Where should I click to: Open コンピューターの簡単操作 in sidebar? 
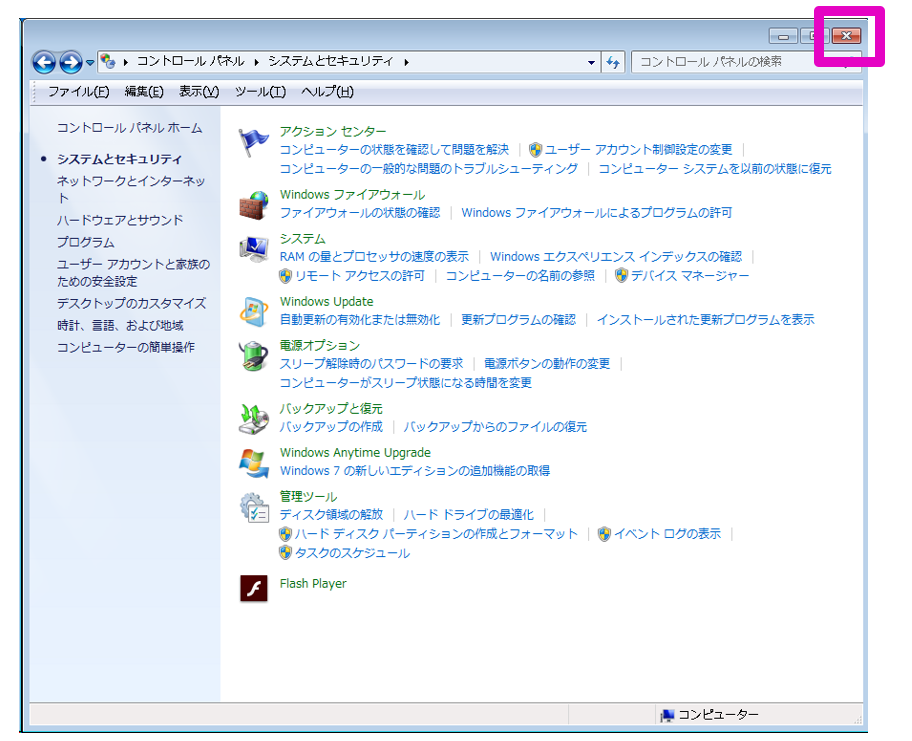(x=126, y=347)
